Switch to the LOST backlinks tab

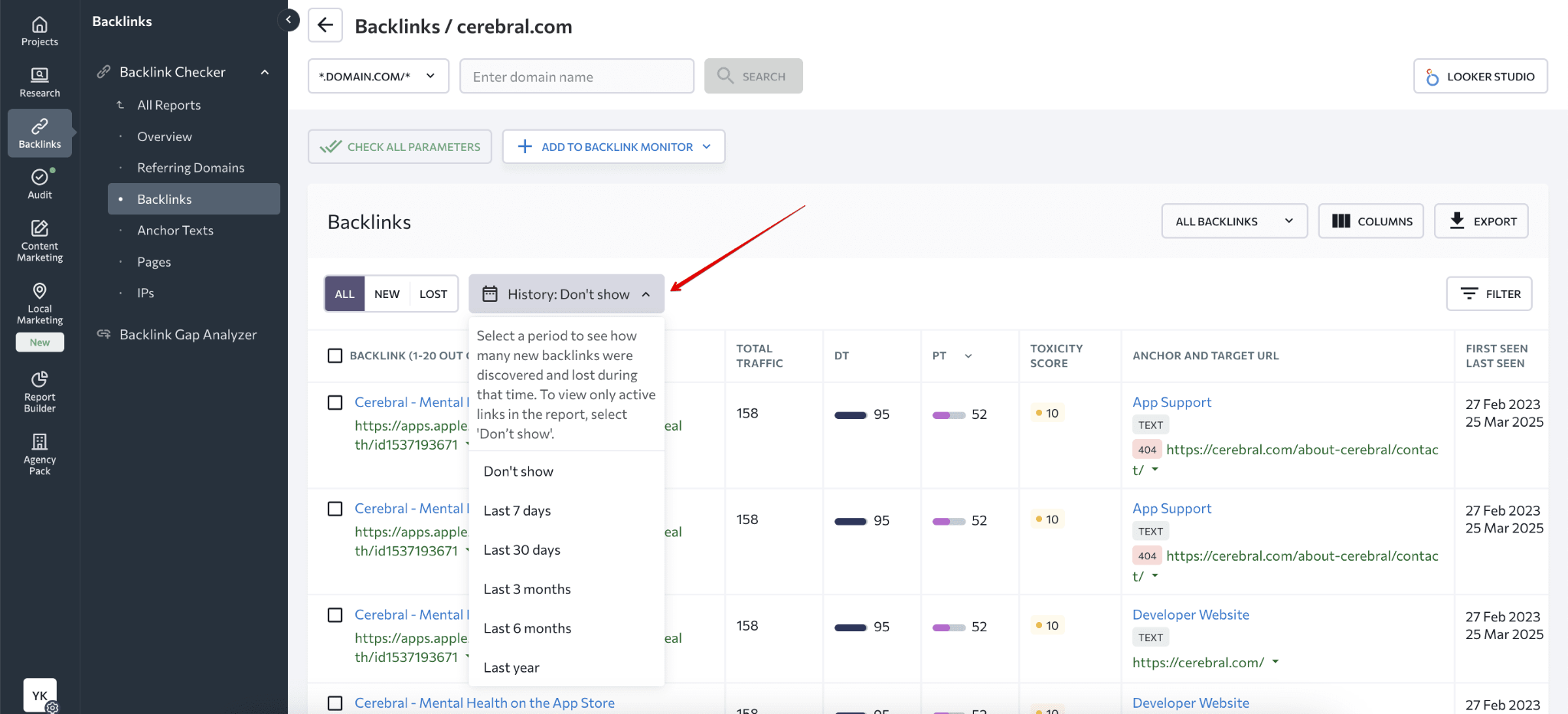tap(433, 293)
